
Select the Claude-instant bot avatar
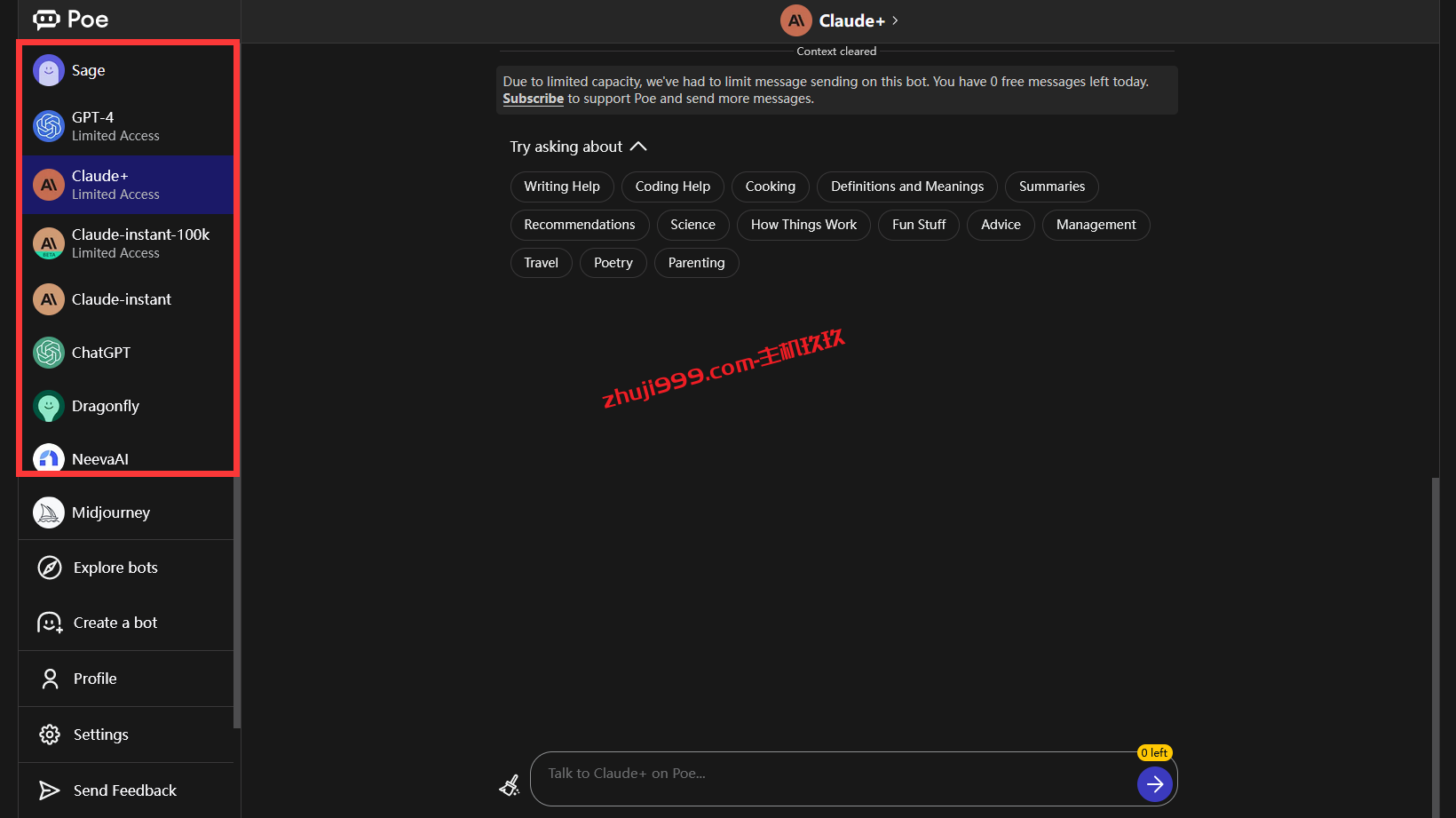49,299
